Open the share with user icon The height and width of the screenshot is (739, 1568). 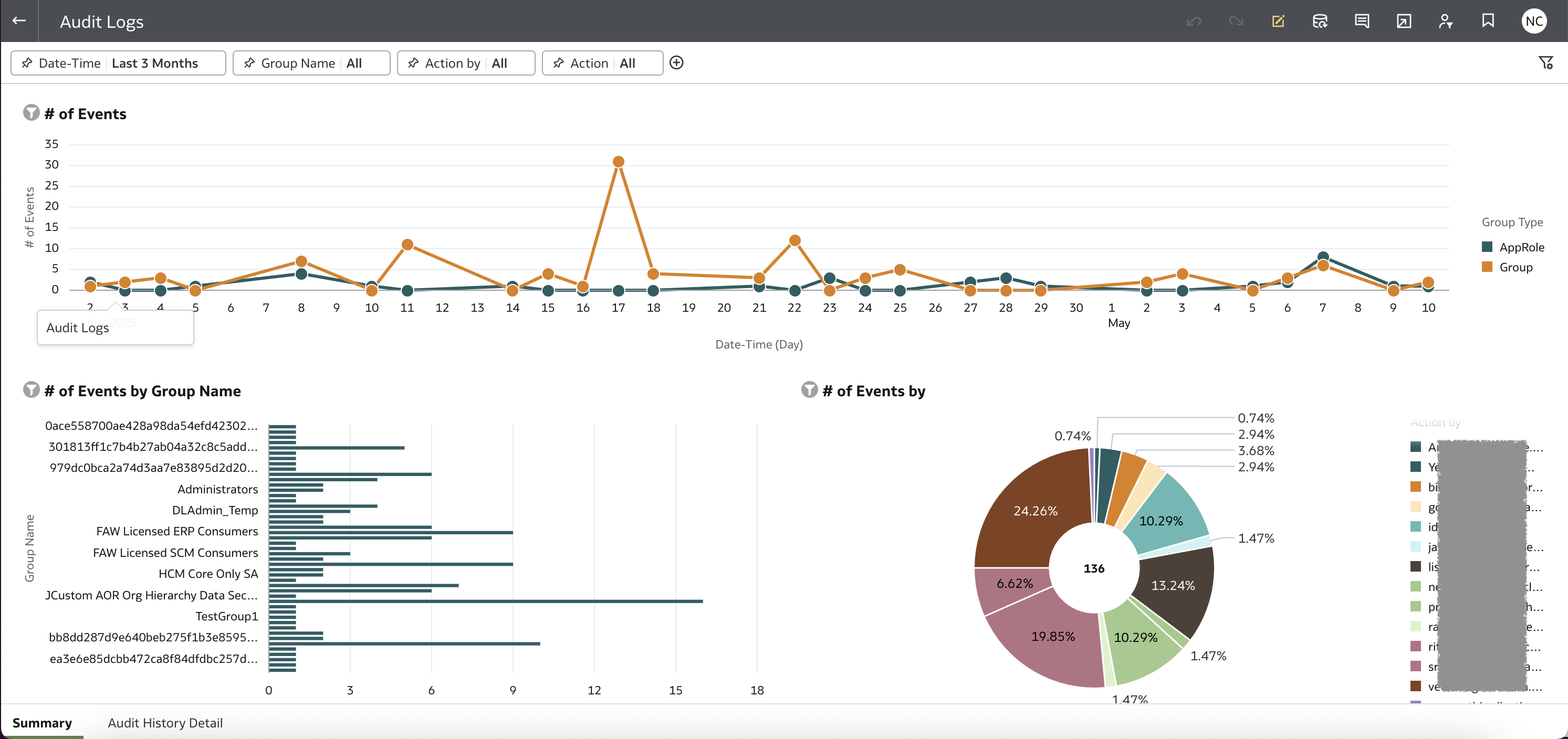tap(1446, 20)
